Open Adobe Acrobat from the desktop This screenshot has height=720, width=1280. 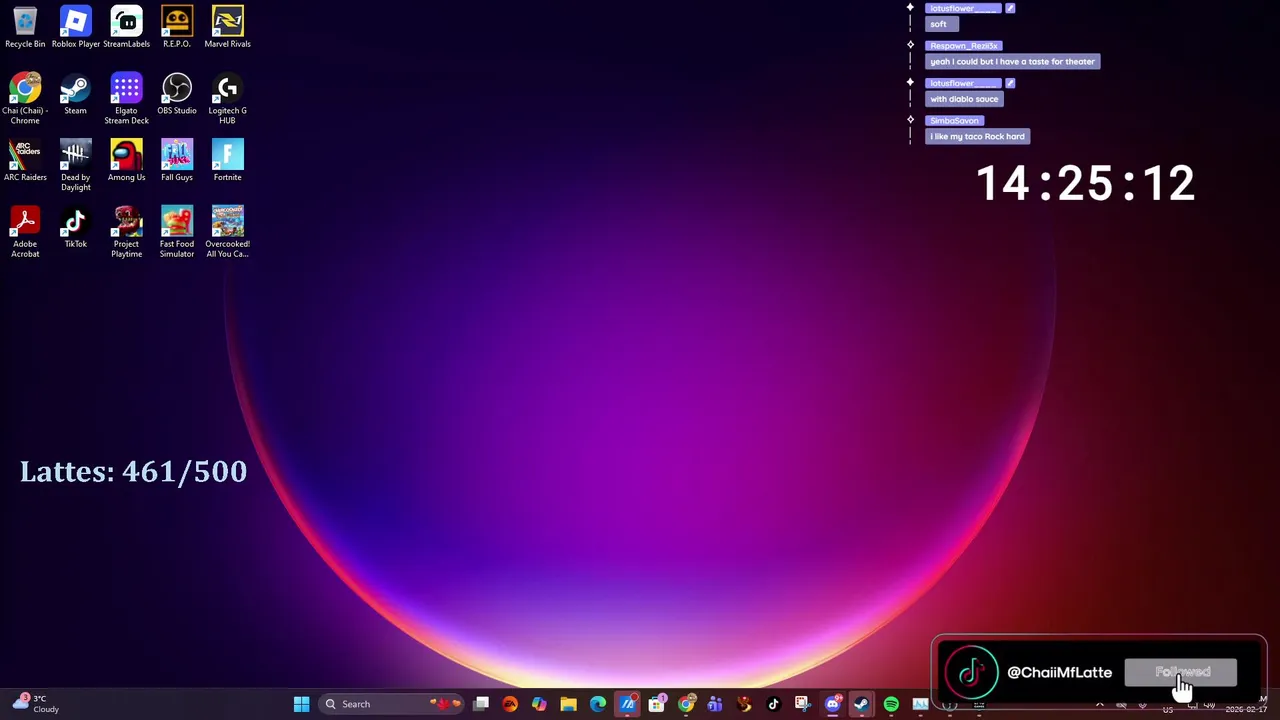25,232
